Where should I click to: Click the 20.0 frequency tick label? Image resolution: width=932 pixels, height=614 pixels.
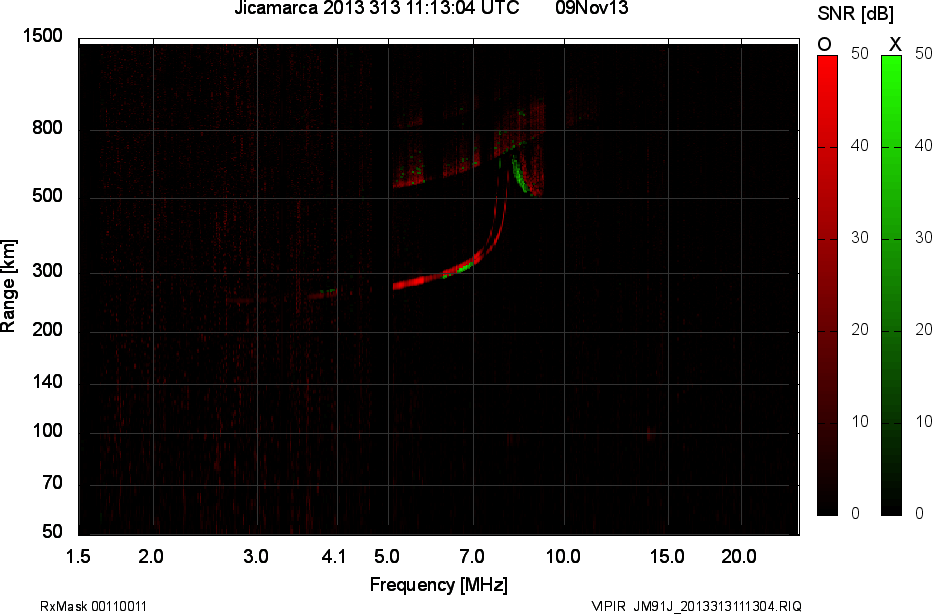pyautogui.click(x=739, y=557)
